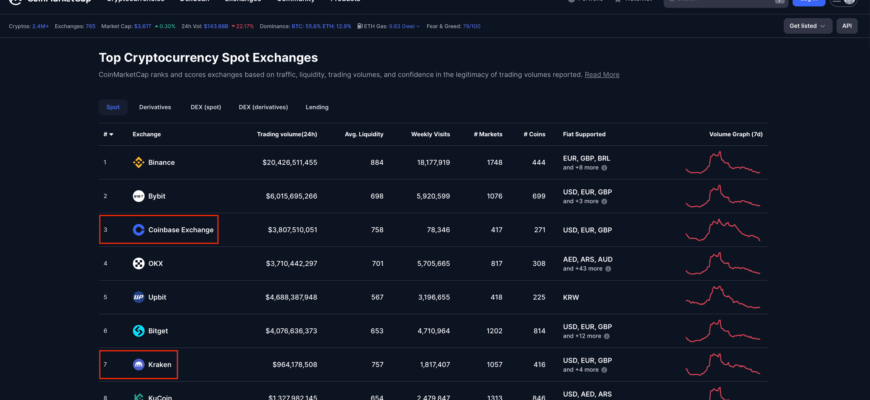Click the Bybit exchange logo

coord(139,196)
